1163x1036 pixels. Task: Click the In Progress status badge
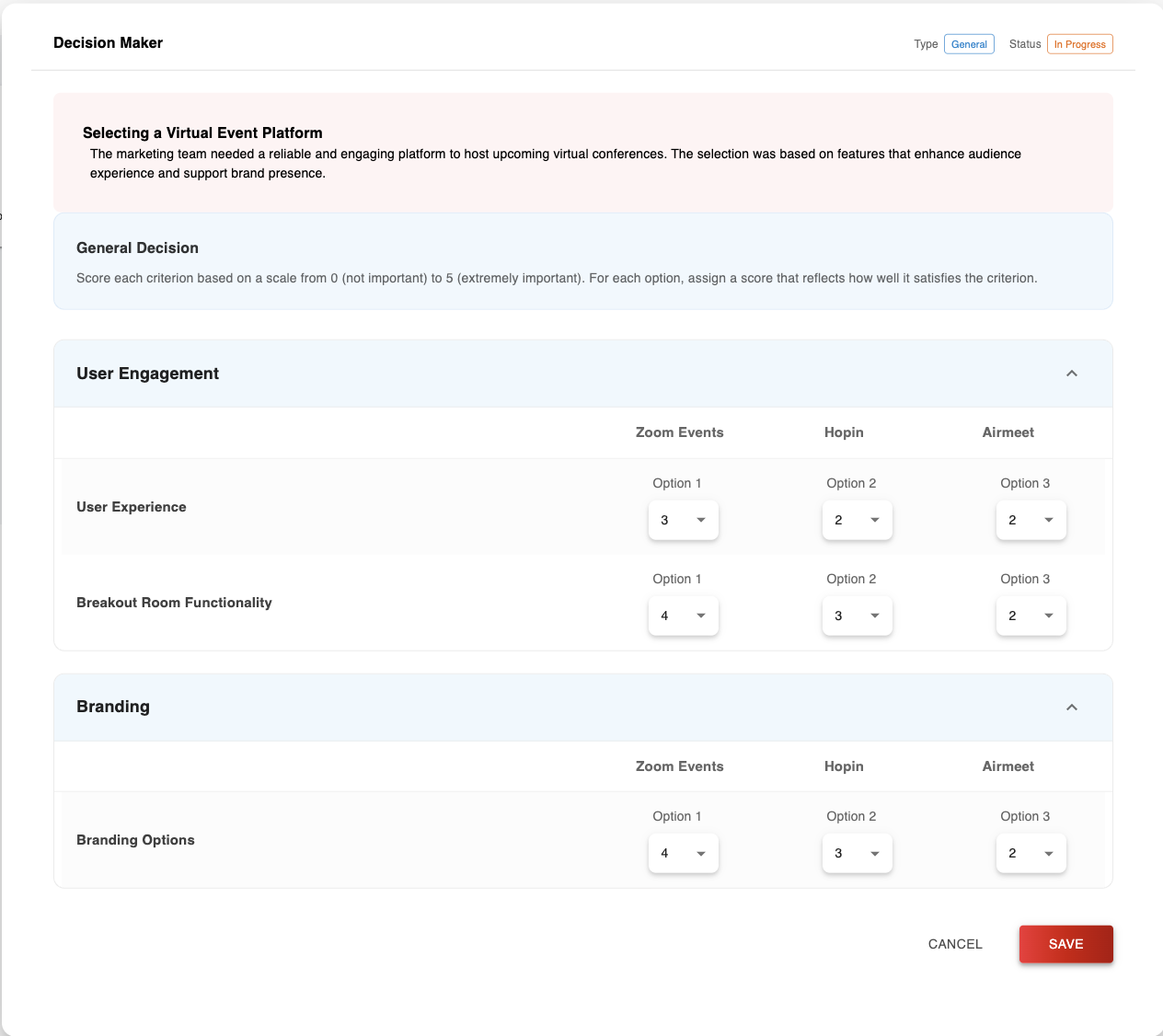1079,43
